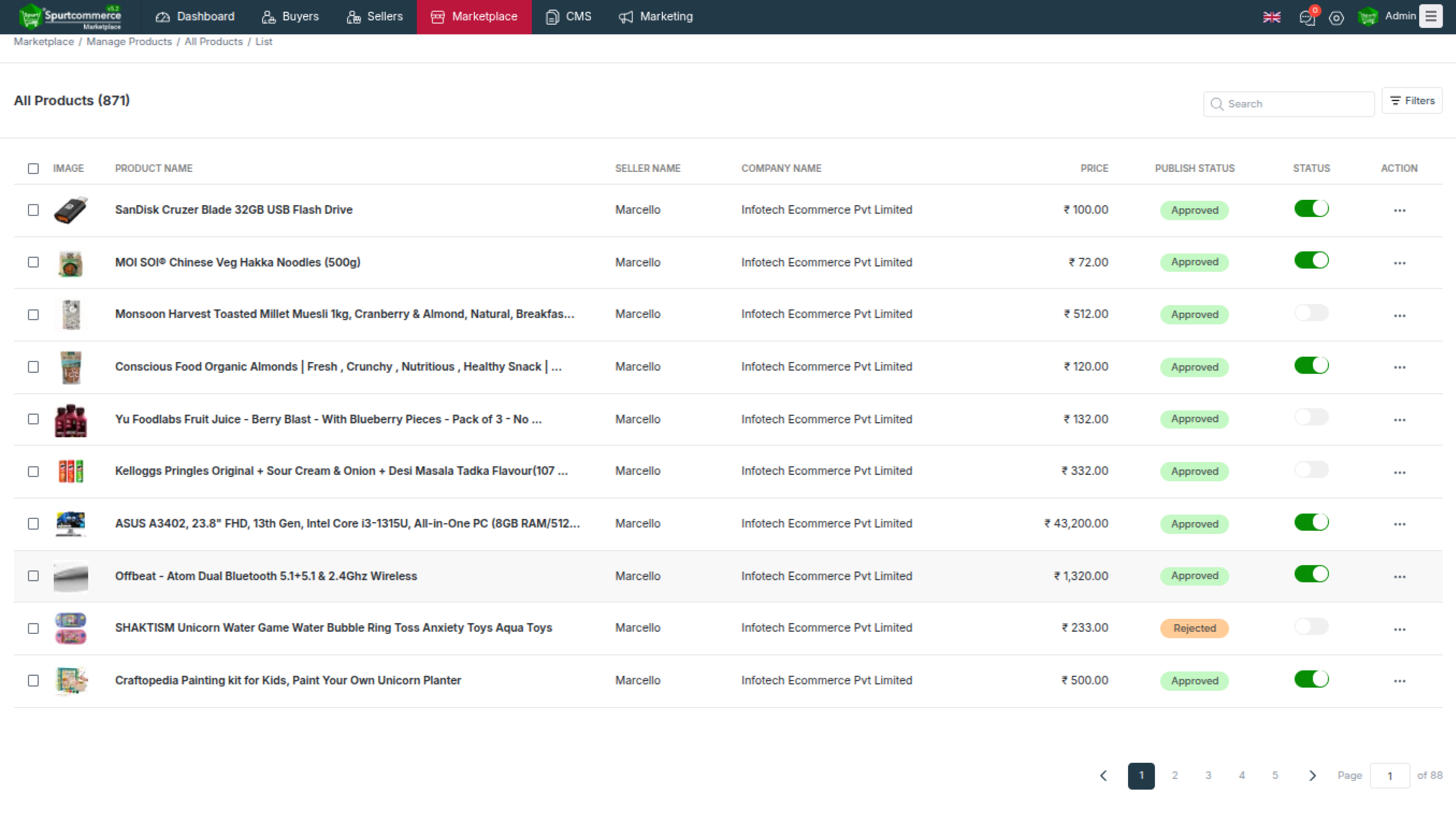This screenshot has width=1456, height=819.
Task: Open actions menu for ASUS A3402 PC
Action: pyautogui.click(x=1399, y=524)
